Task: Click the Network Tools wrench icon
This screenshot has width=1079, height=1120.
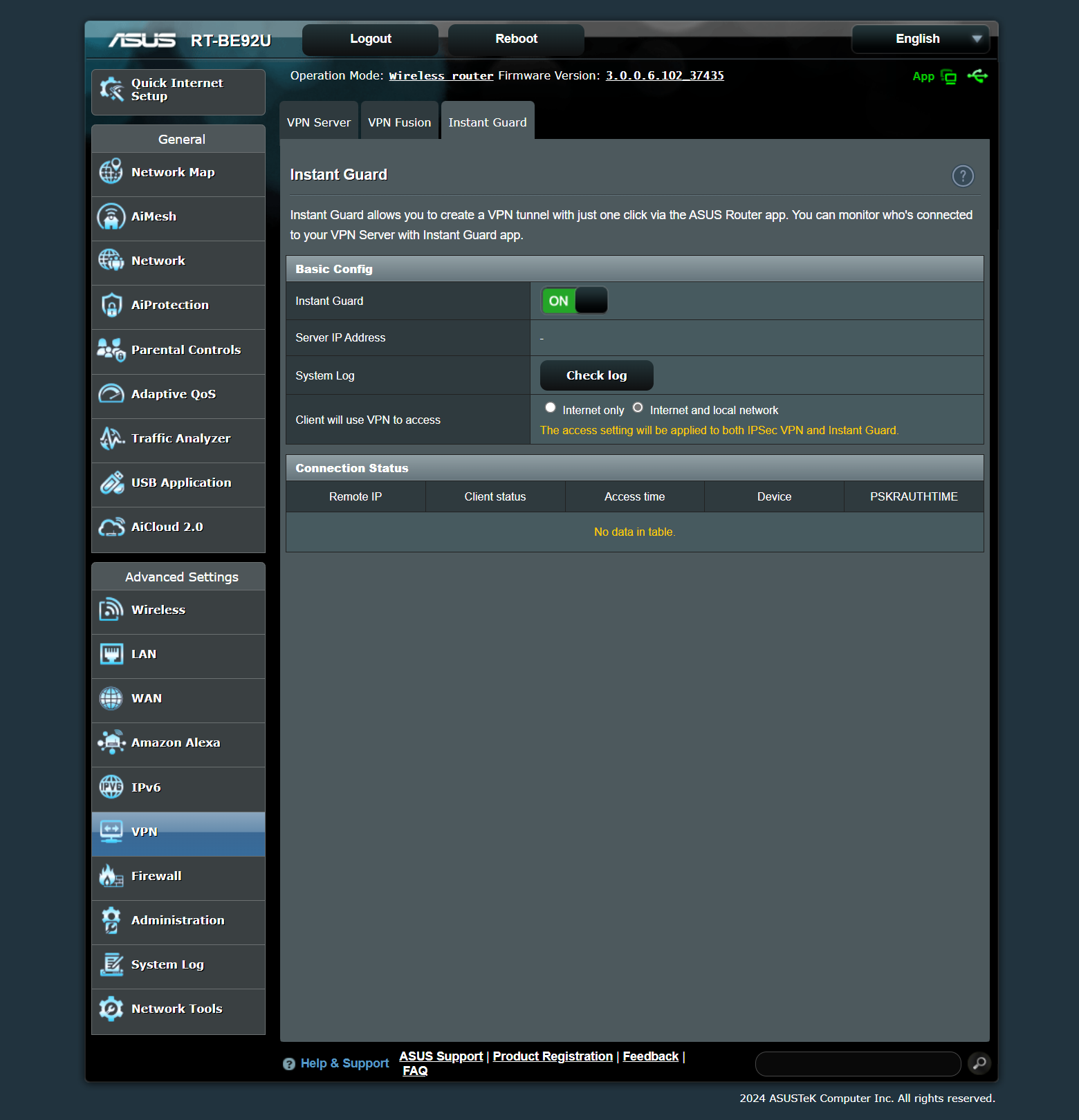Action: (x=111, y=1009)
